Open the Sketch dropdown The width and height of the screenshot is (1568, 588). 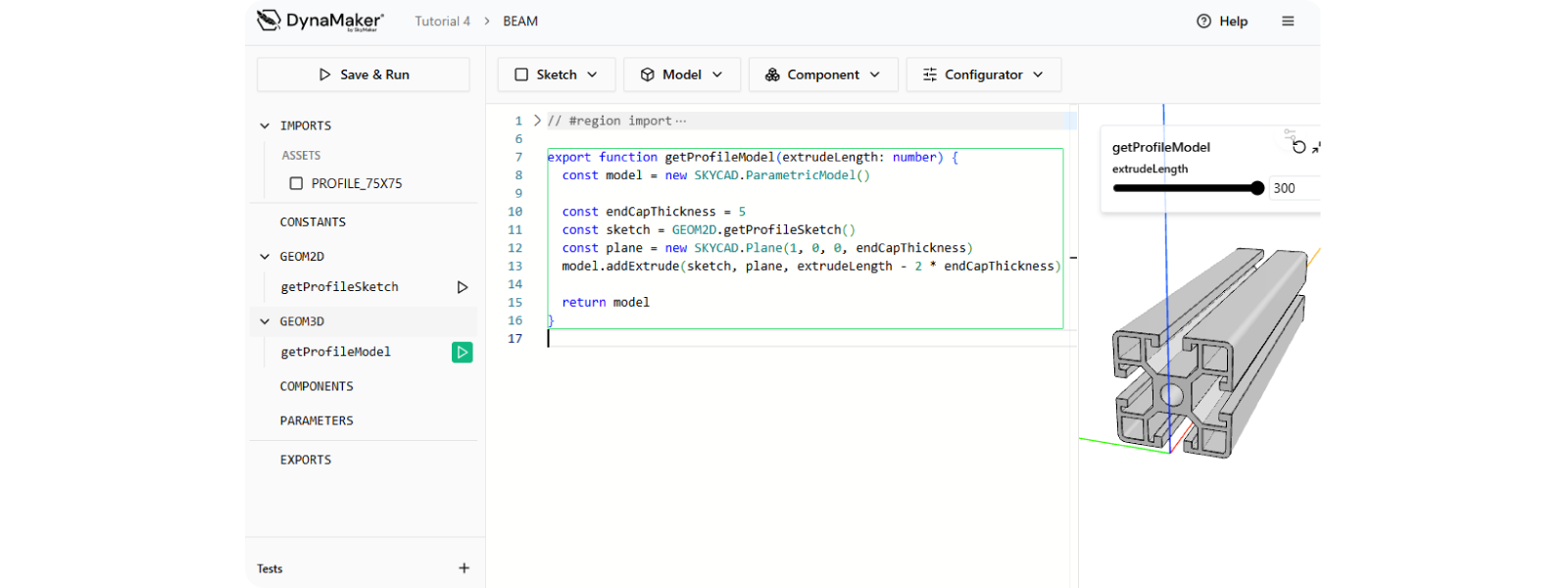[x=556, y=74]
